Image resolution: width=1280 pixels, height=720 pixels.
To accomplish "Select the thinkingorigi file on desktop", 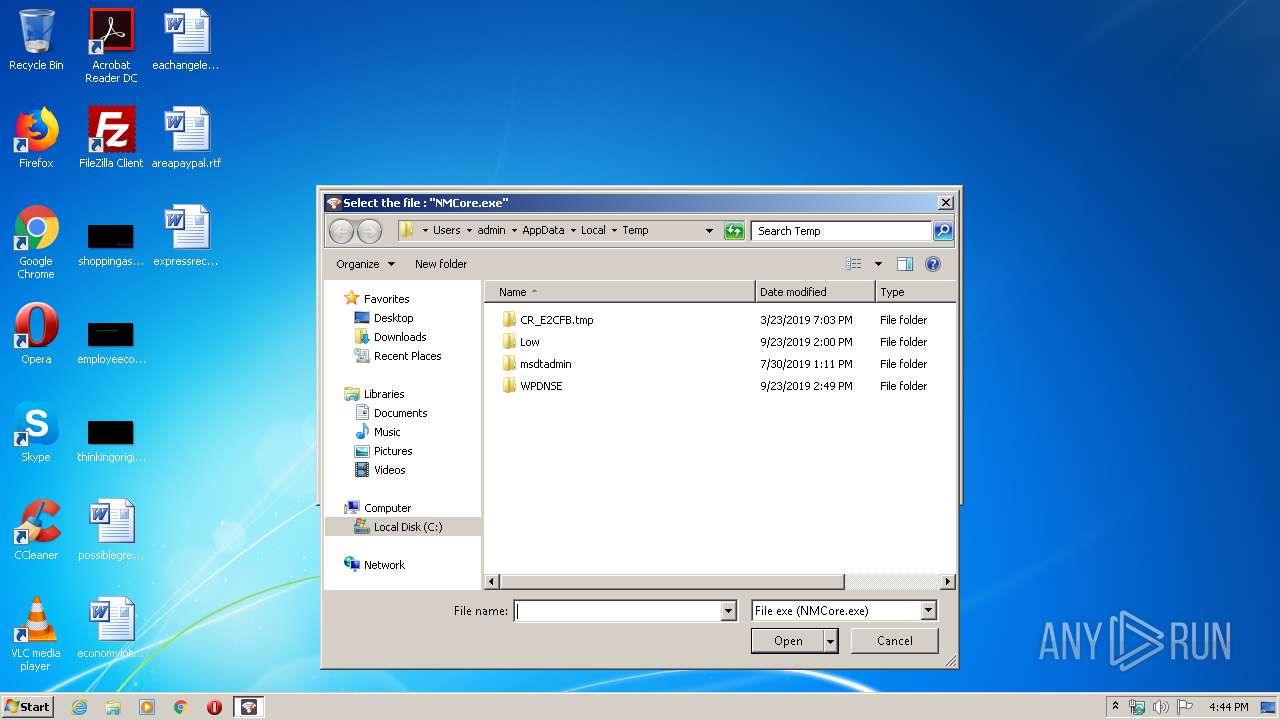I will [x=111, y=441].
